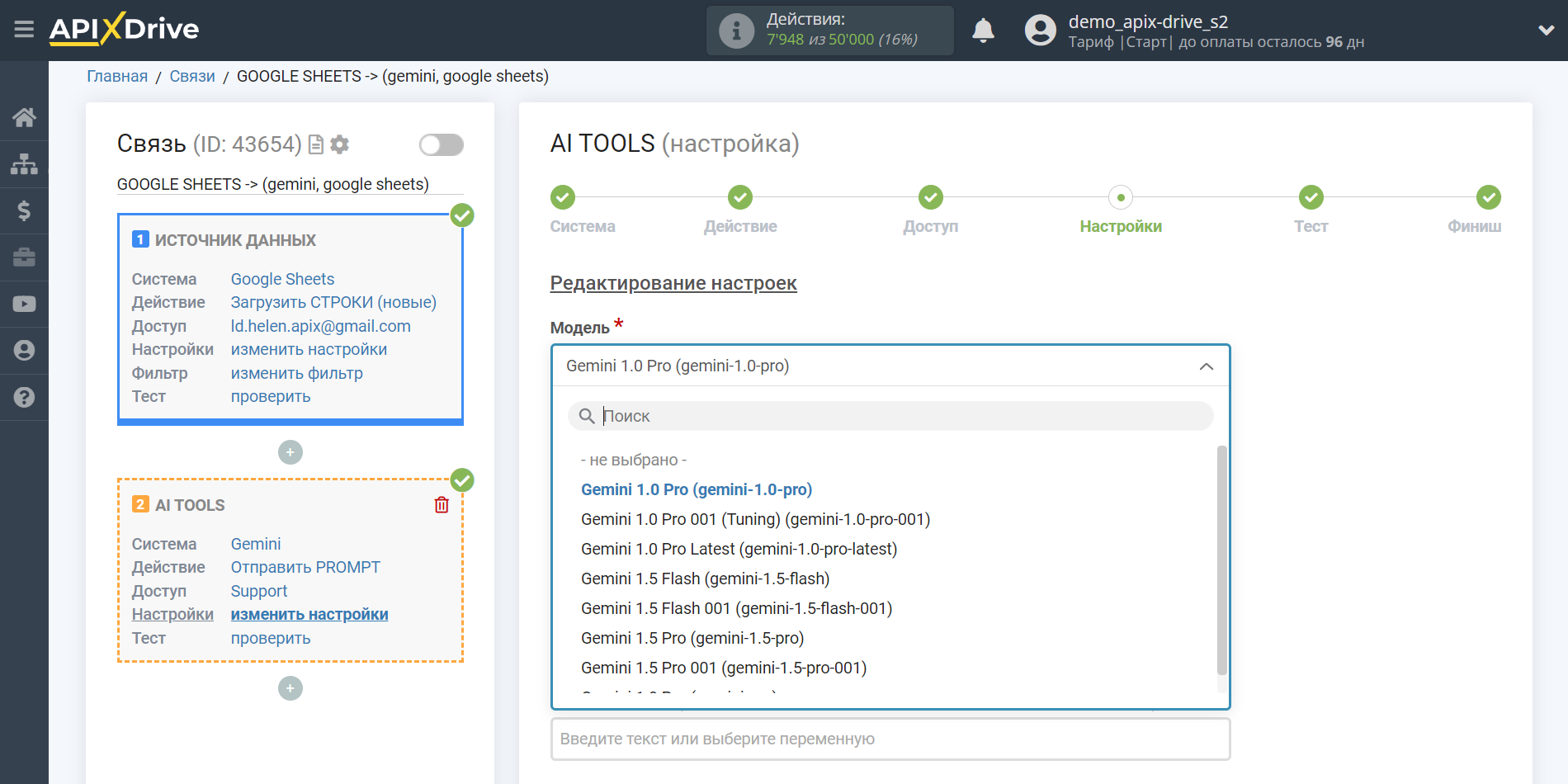Open the briefcase sidebar icon

(24, 257)
